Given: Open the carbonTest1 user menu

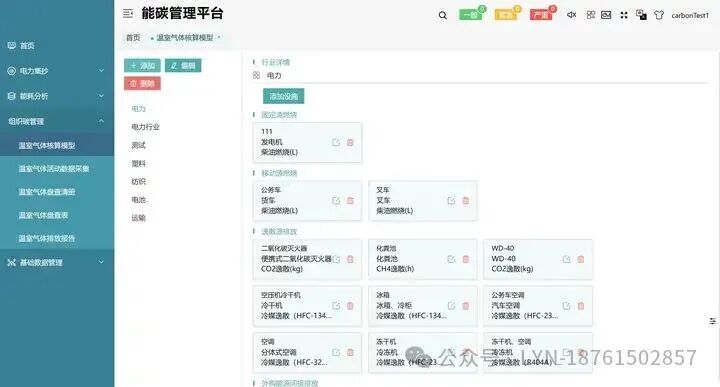Looking at the screenshot, I should [690, 15].
